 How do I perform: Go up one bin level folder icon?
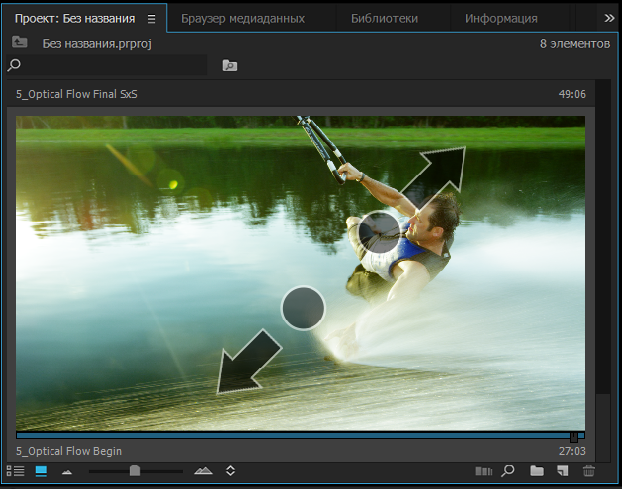(x=19, y=42)
